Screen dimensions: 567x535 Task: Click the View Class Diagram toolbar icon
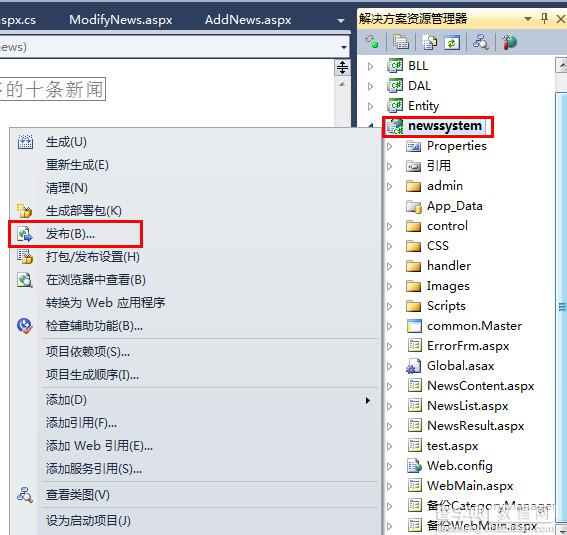pos(481,42)
